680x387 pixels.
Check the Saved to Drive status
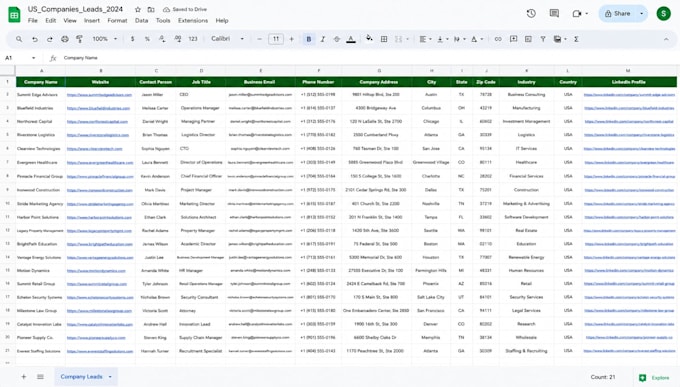pyautogui.click(x=185, y=9)
